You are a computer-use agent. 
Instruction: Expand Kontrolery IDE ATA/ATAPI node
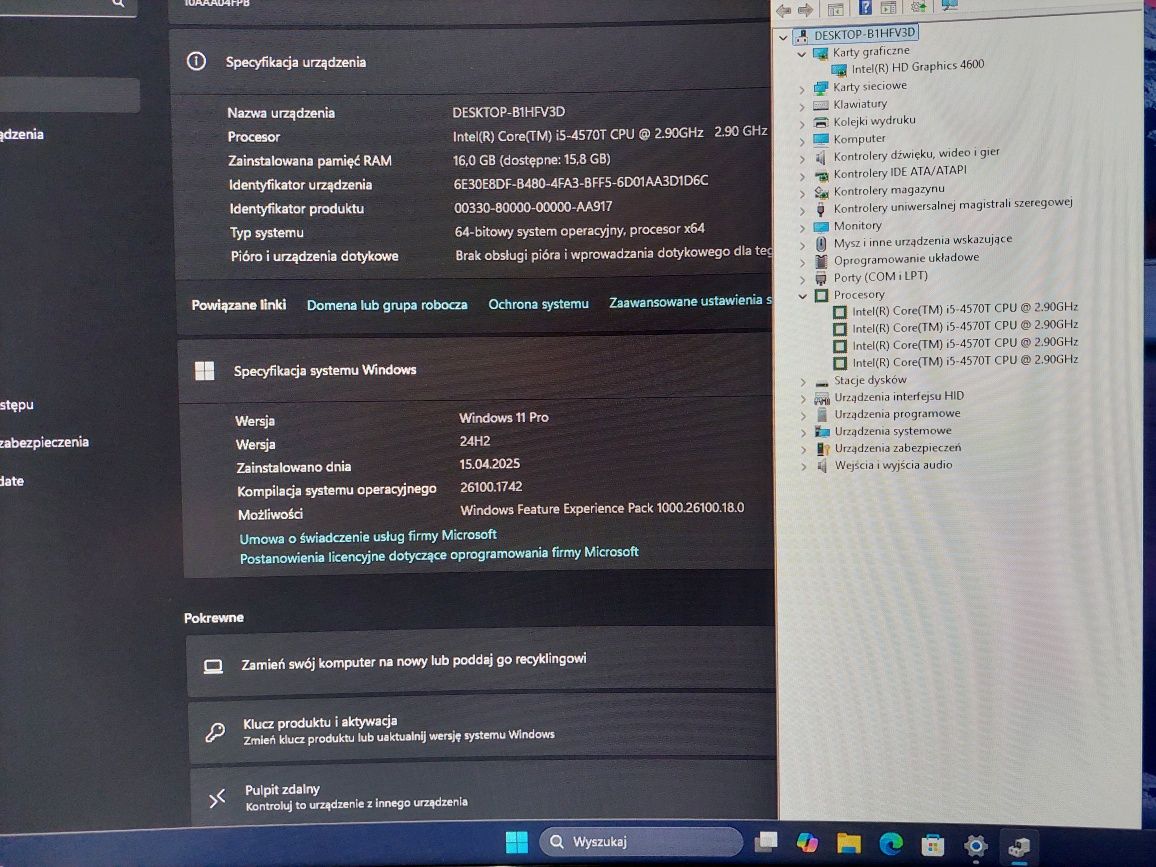click(802, 175)
